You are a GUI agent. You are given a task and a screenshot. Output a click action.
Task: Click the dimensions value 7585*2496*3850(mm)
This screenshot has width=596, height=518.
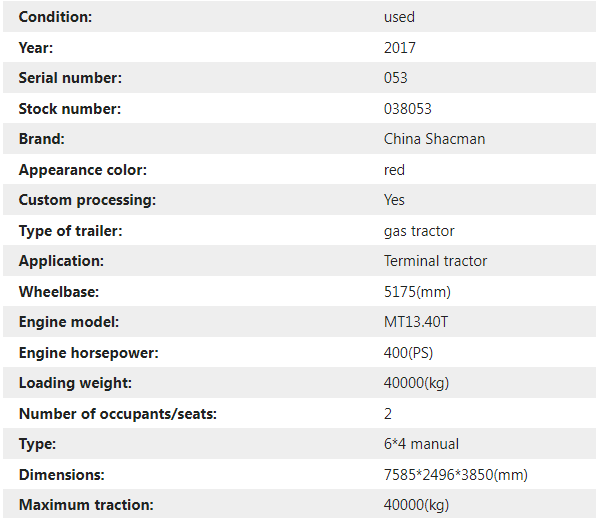point(456,475)
